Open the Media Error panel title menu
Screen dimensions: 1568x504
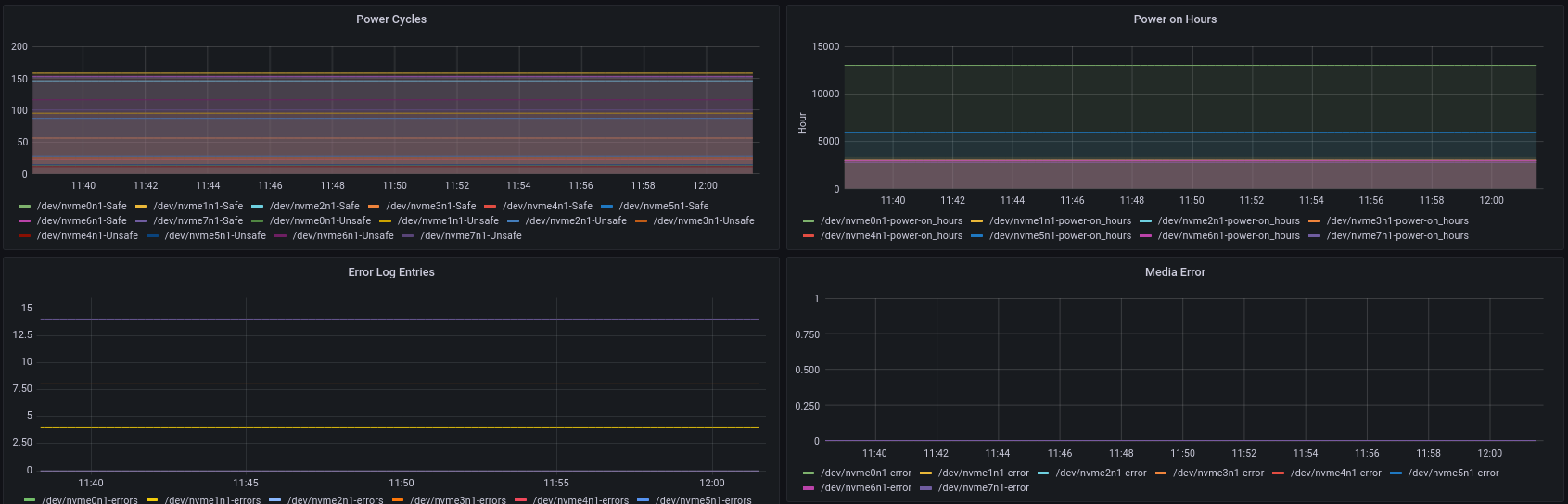tap(1175, 272)
